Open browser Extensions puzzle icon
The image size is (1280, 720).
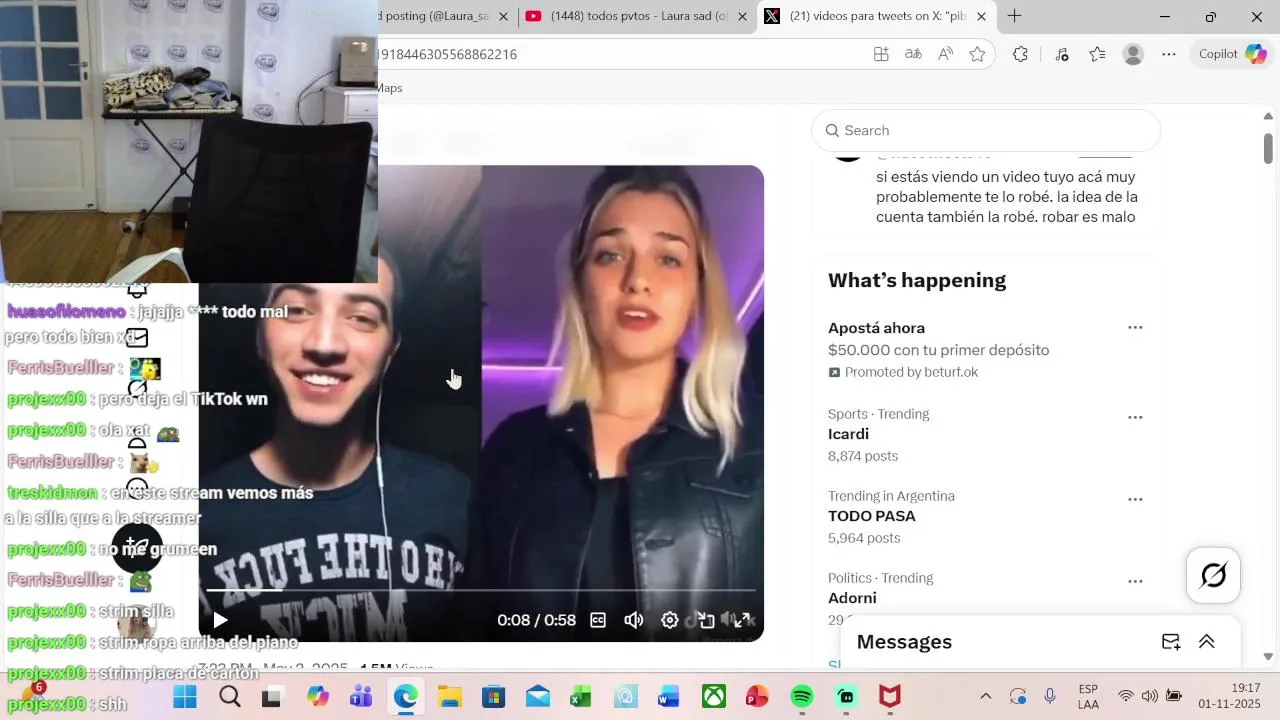click(x=1020, y=54)
